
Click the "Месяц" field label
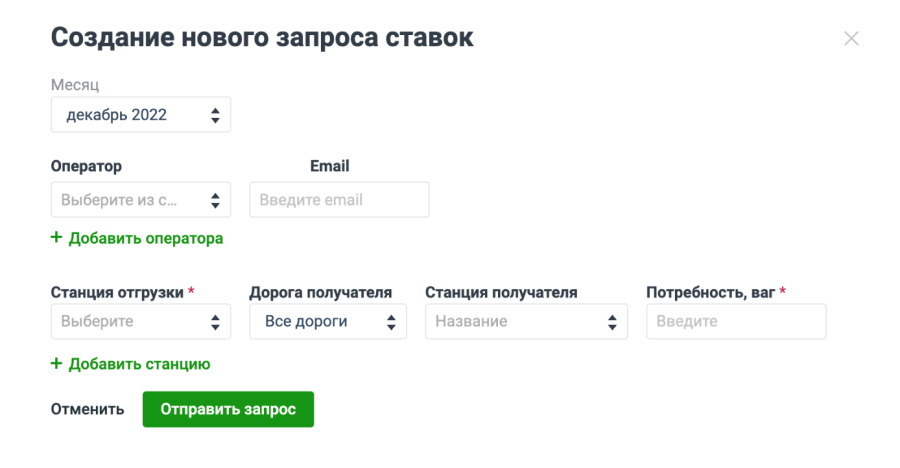pyautogui.click(x=75, y=85)
